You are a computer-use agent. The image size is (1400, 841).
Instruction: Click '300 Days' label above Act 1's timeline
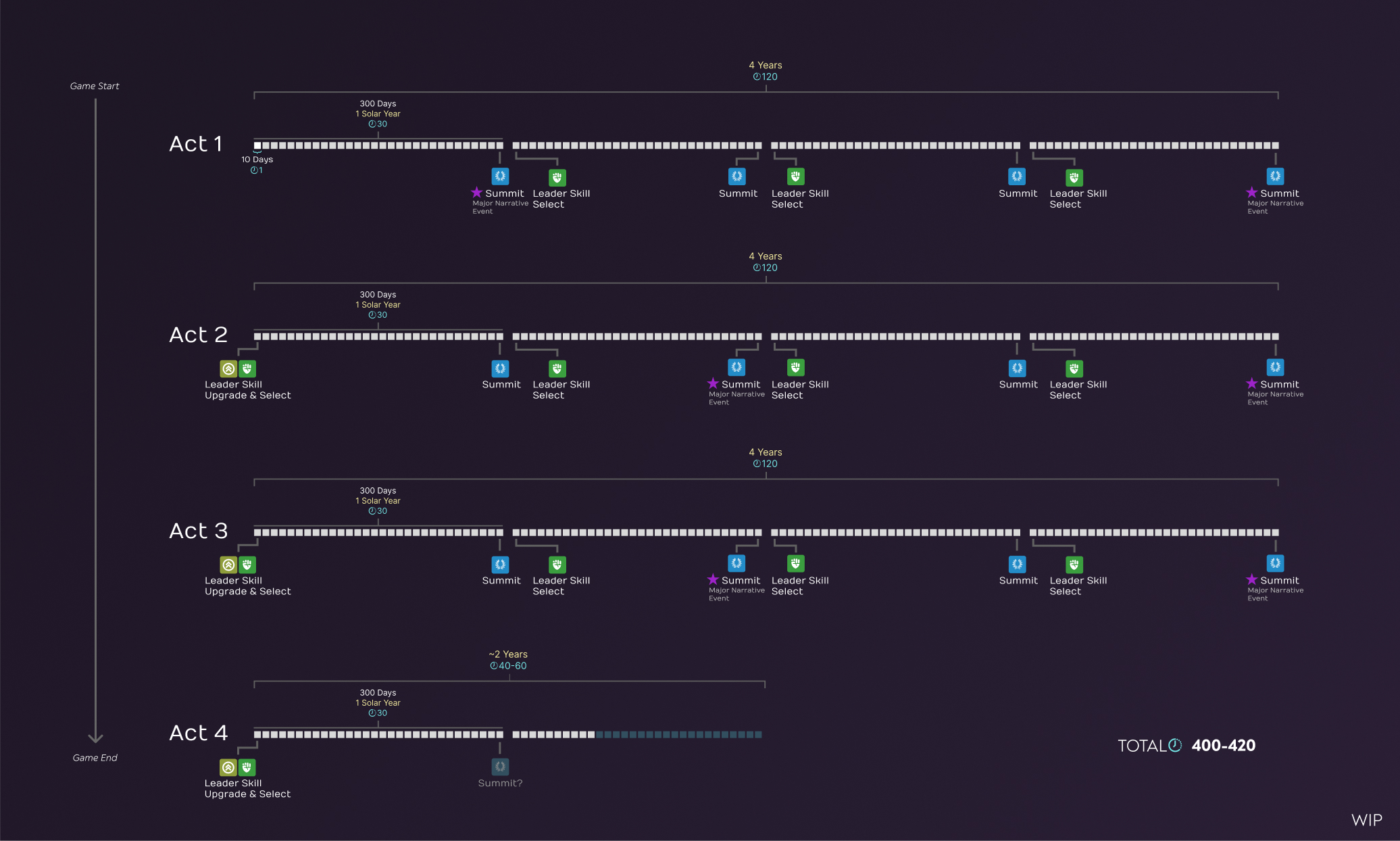pos(378,103)
